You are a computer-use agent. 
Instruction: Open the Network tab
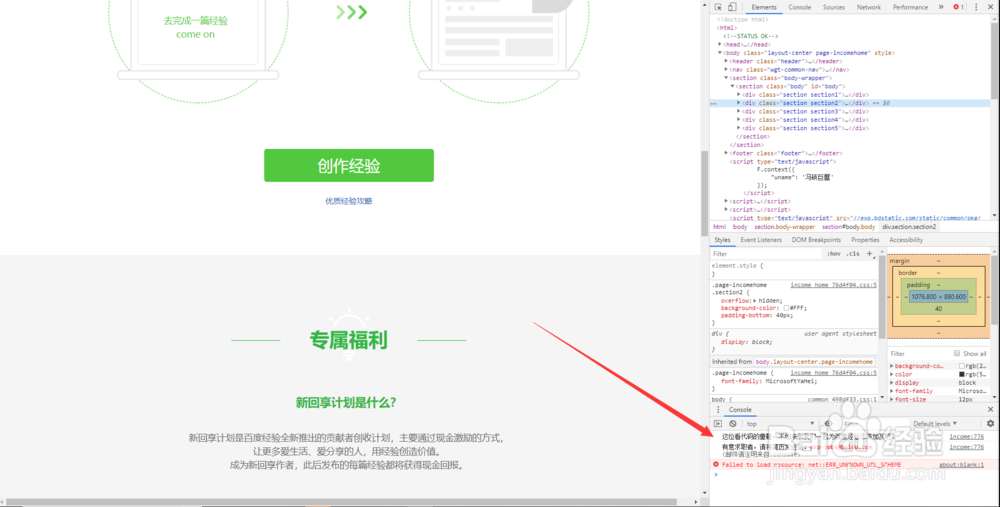869,7
